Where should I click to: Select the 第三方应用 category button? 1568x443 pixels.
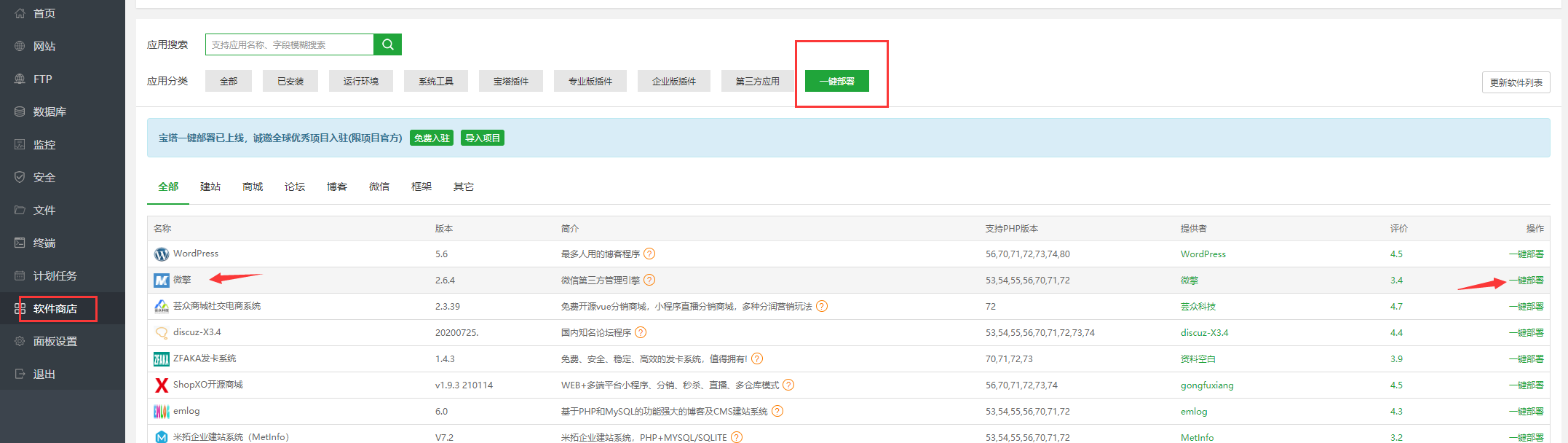[x=758, y=81]
